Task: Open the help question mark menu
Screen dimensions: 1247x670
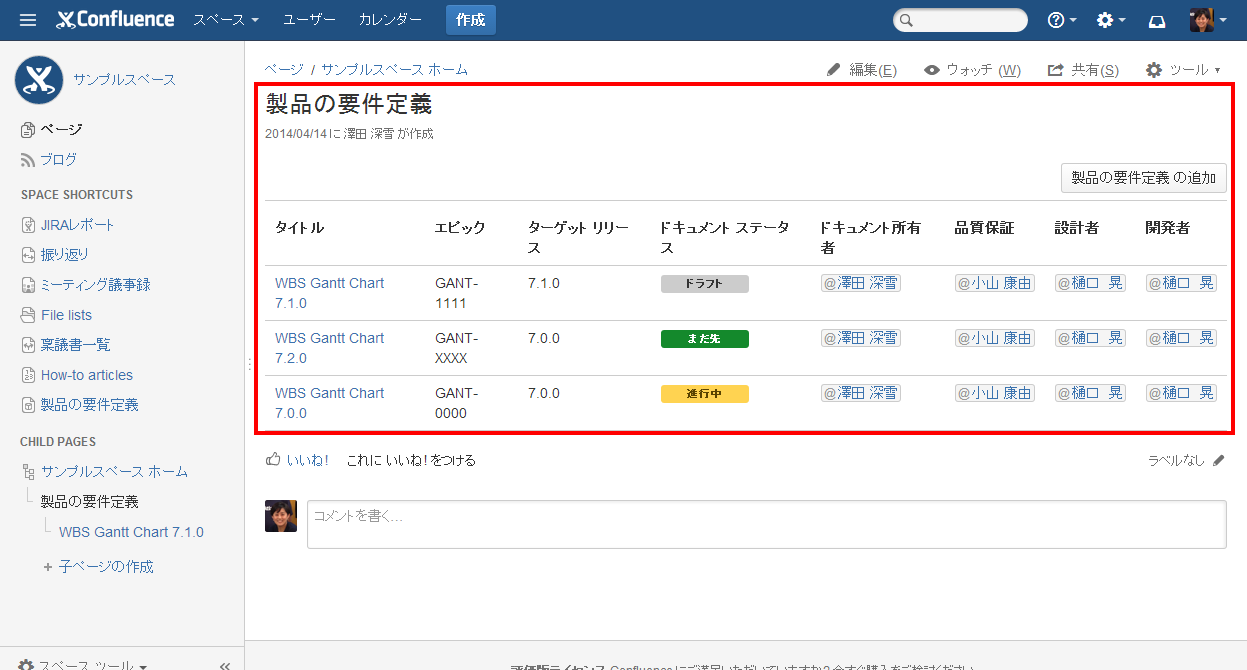Action: coord(1061,20)
